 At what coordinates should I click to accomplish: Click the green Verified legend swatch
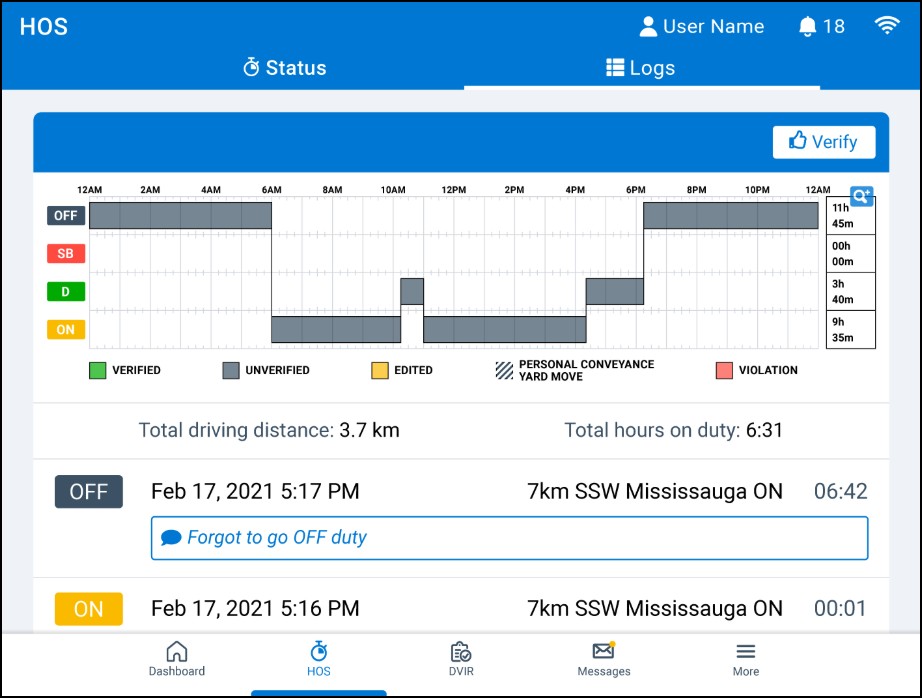[x=98, y=370]
